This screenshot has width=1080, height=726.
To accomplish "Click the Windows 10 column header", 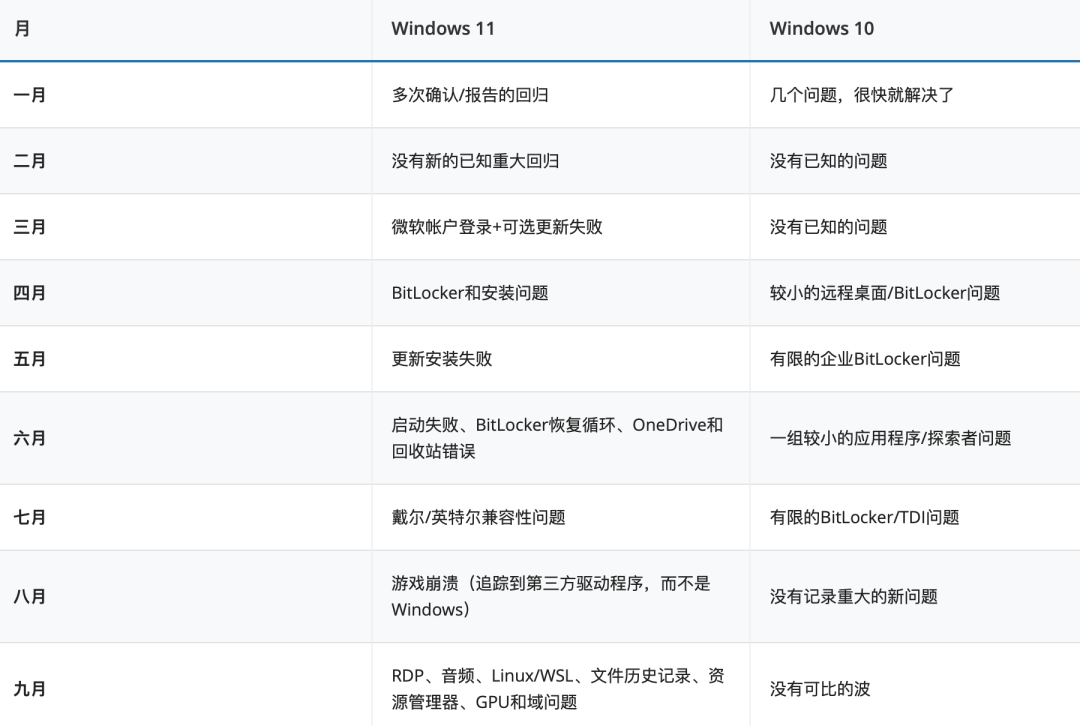I will tap(822, 29).
